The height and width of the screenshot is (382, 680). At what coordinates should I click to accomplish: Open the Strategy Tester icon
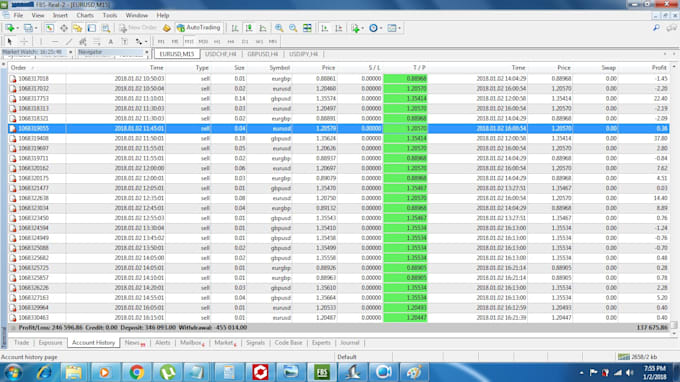tap(106, 28)
